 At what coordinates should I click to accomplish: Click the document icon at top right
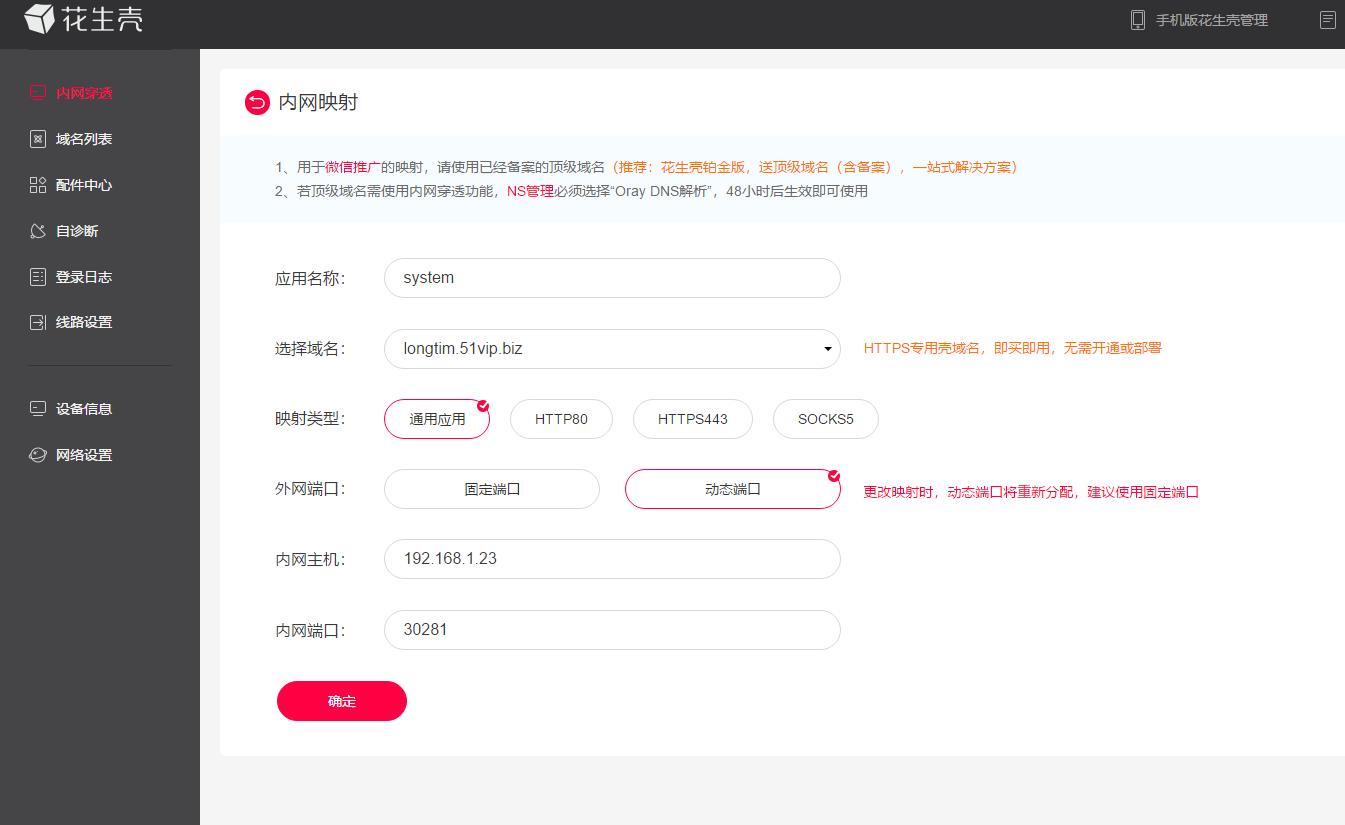click(1328, 20)
